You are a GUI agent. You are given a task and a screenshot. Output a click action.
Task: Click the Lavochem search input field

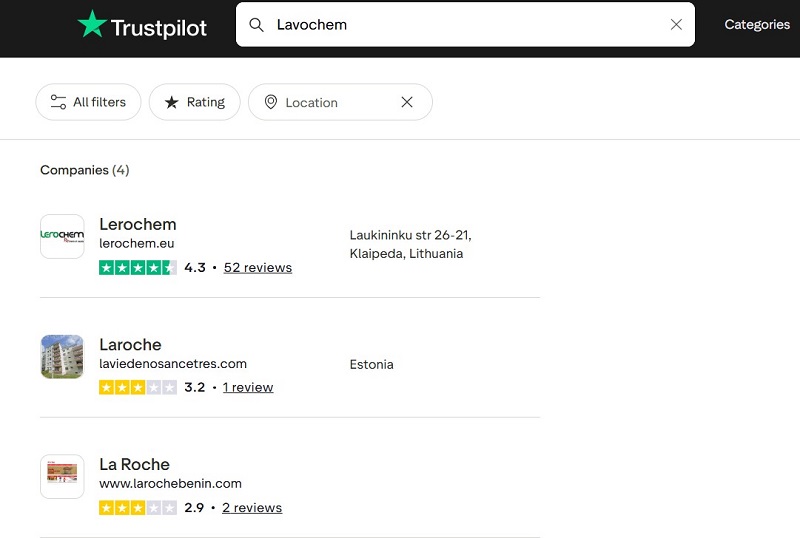[460, 25]
